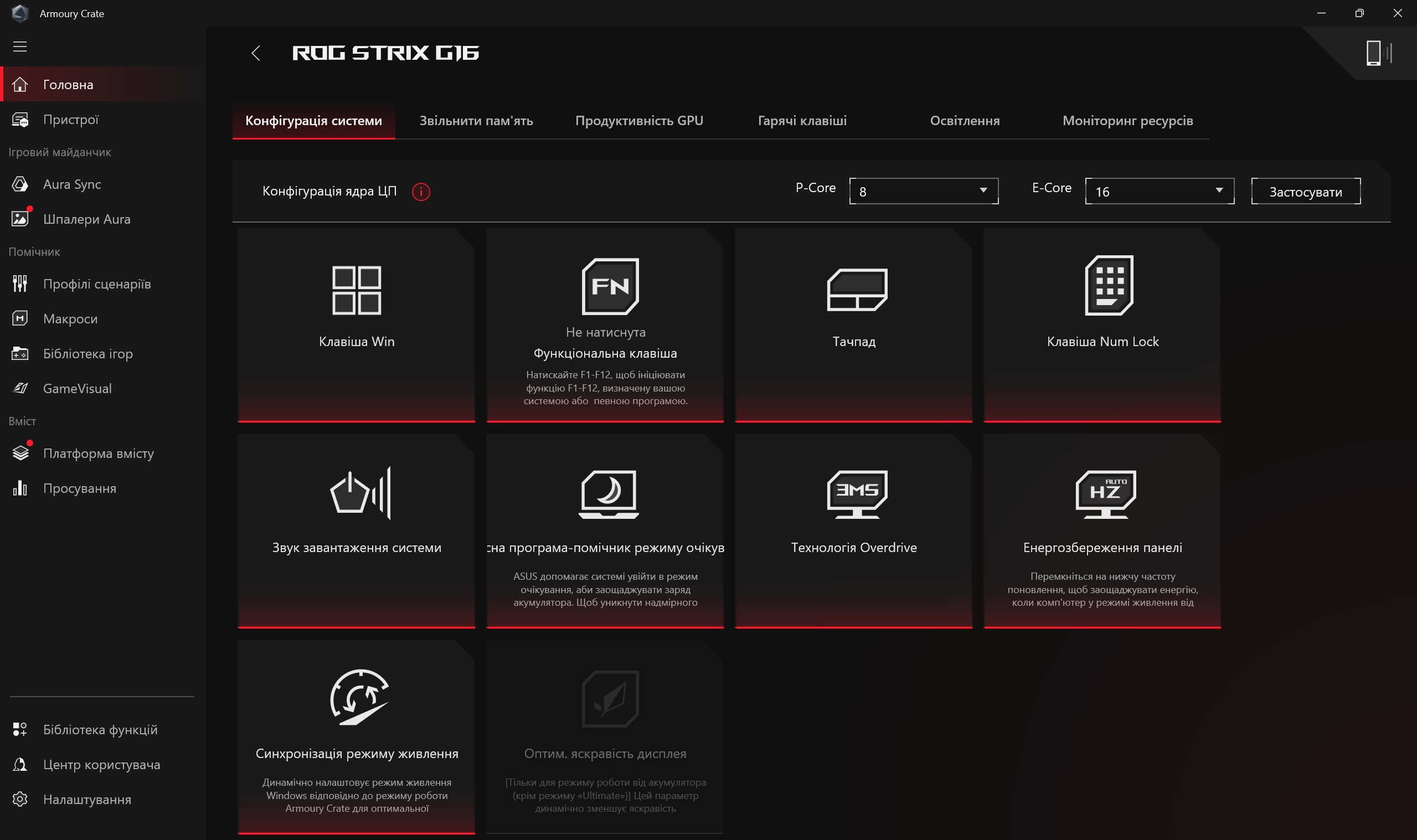Switch to the Продуктивність GPU tab
This screenshot has height=840, width=1417.
click(639, 121)
